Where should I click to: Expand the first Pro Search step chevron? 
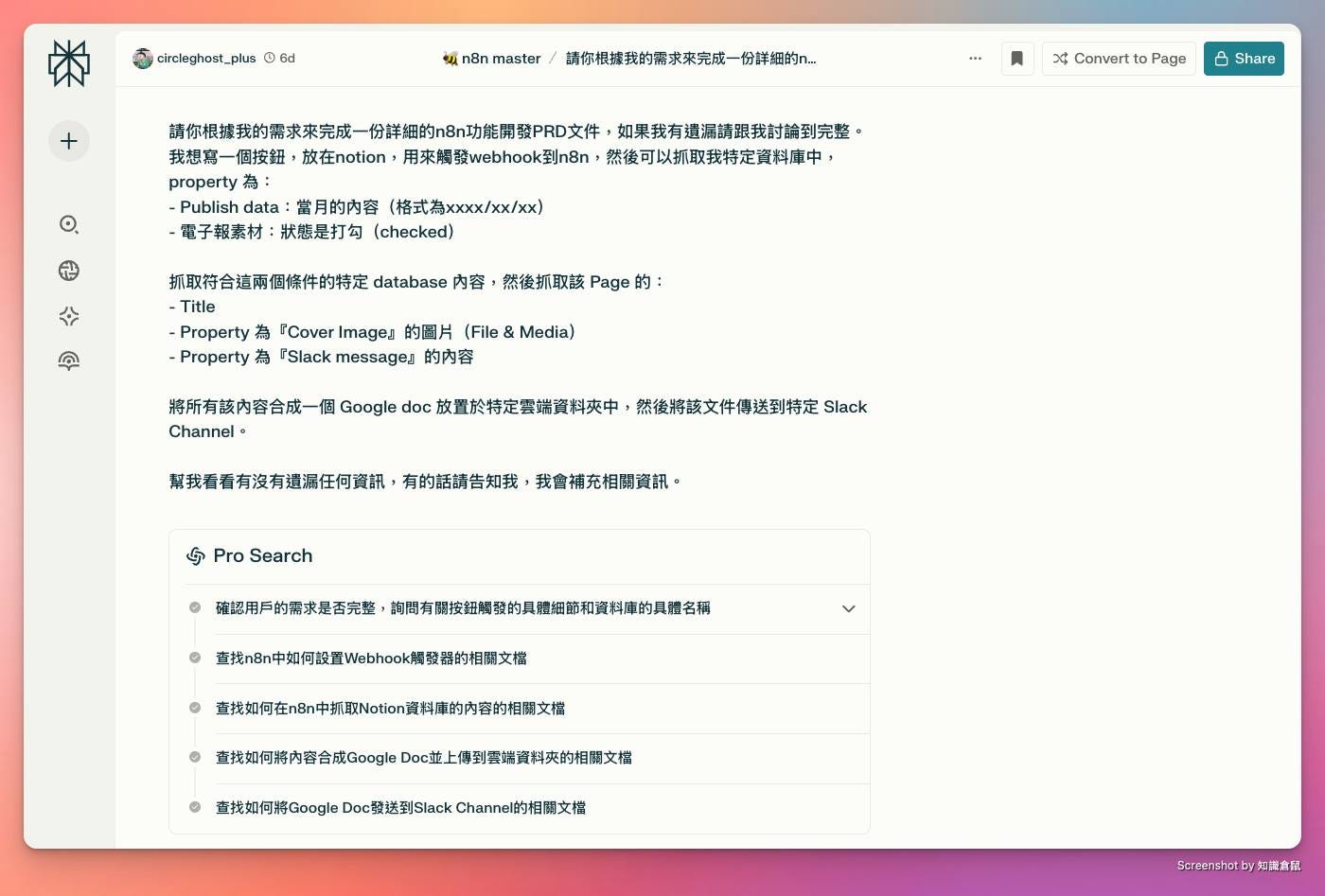pyautogui.click(x=849, y=608)
